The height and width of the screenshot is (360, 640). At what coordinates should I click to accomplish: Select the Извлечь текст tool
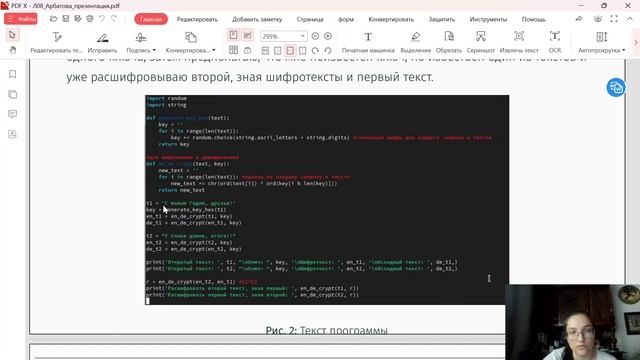pyautogui.click(x=519, y=42)
